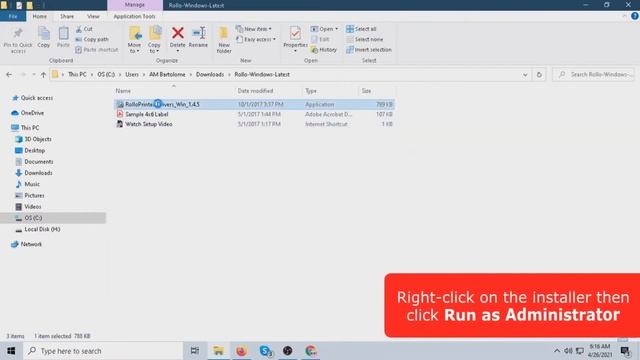Go back with the Back arrow
Viewport: 640px width, 360px height.
click(x=9, y=75)
